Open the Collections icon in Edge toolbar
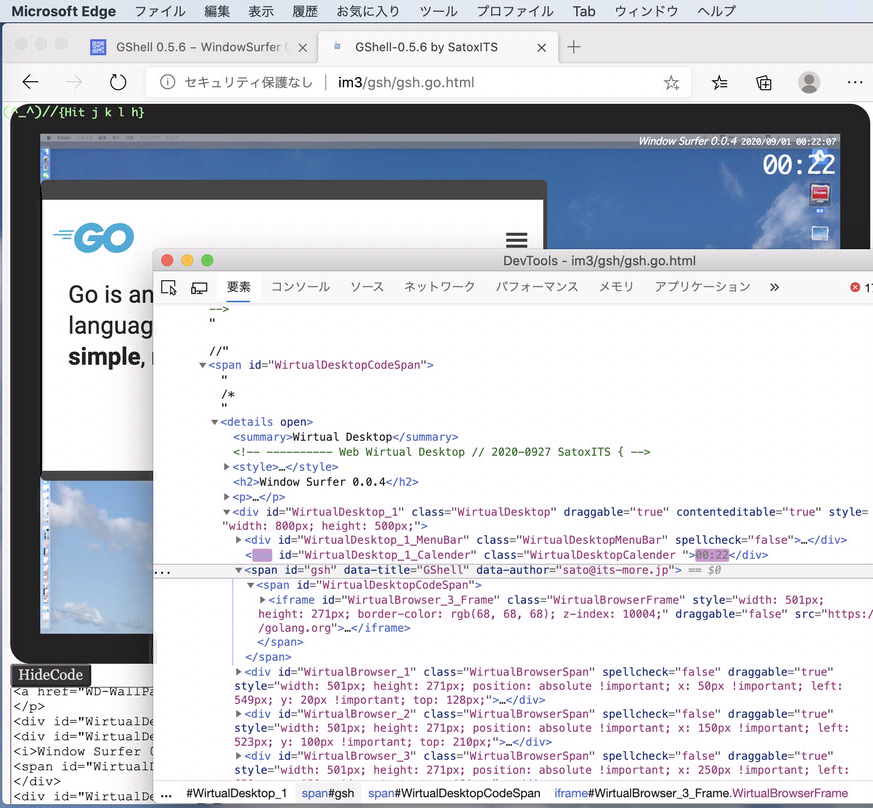 (x=764, y=83)
